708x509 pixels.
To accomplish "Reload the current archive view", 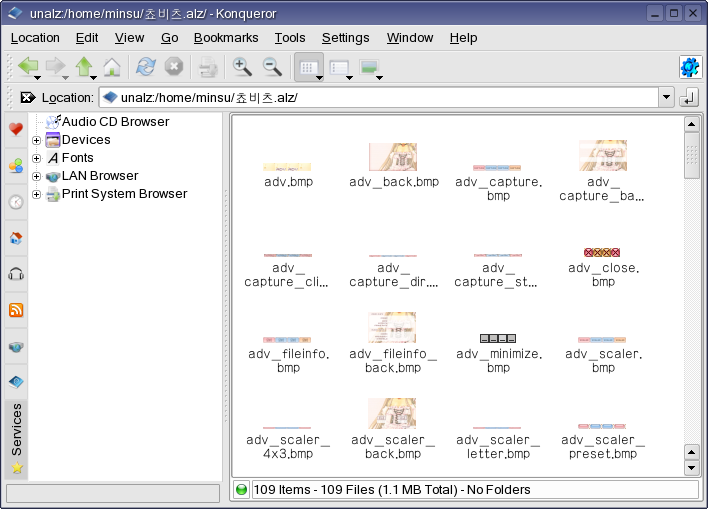I will (x=146, y=67).
